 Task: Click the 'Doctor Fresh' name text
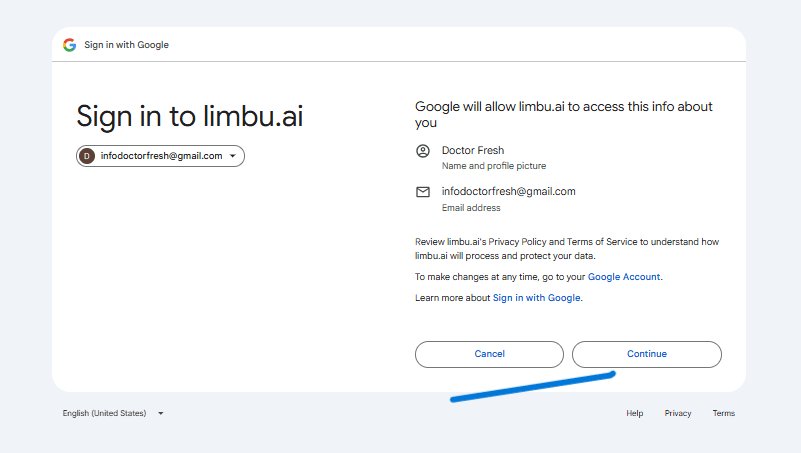point(473,150)
